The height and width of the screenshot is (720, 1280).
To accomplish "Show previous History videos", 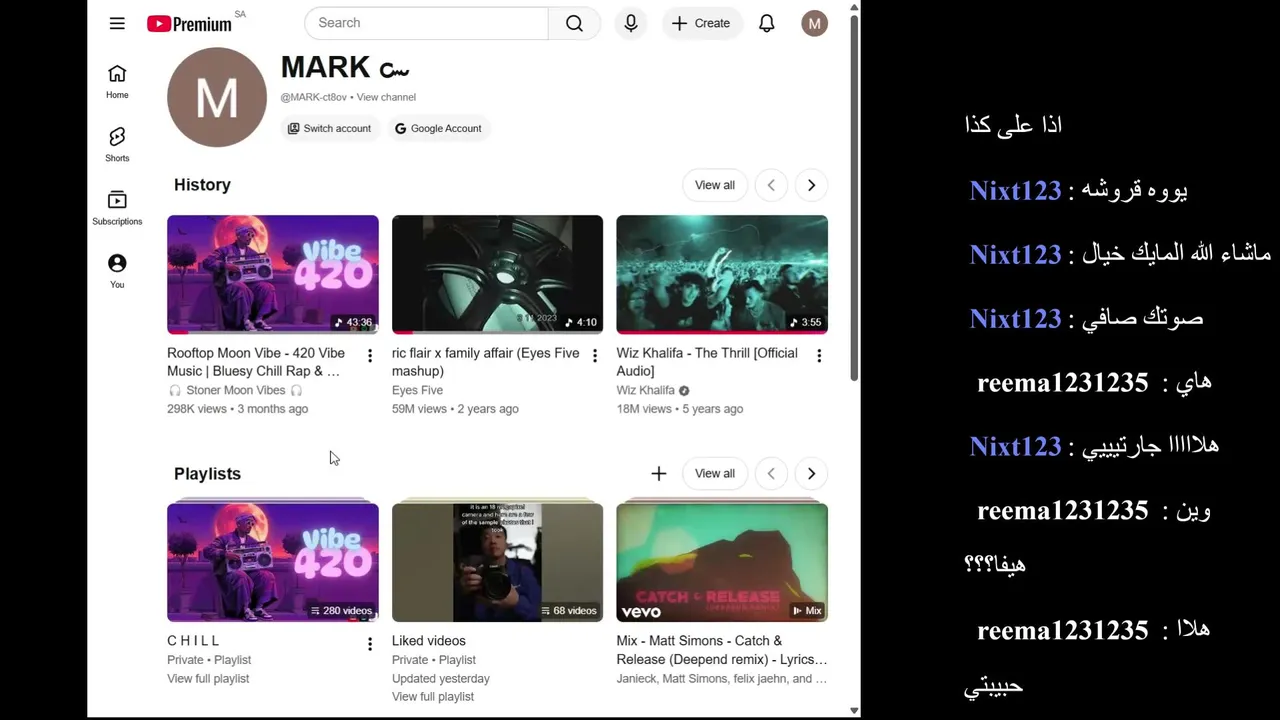I will [x=771, y=185].
